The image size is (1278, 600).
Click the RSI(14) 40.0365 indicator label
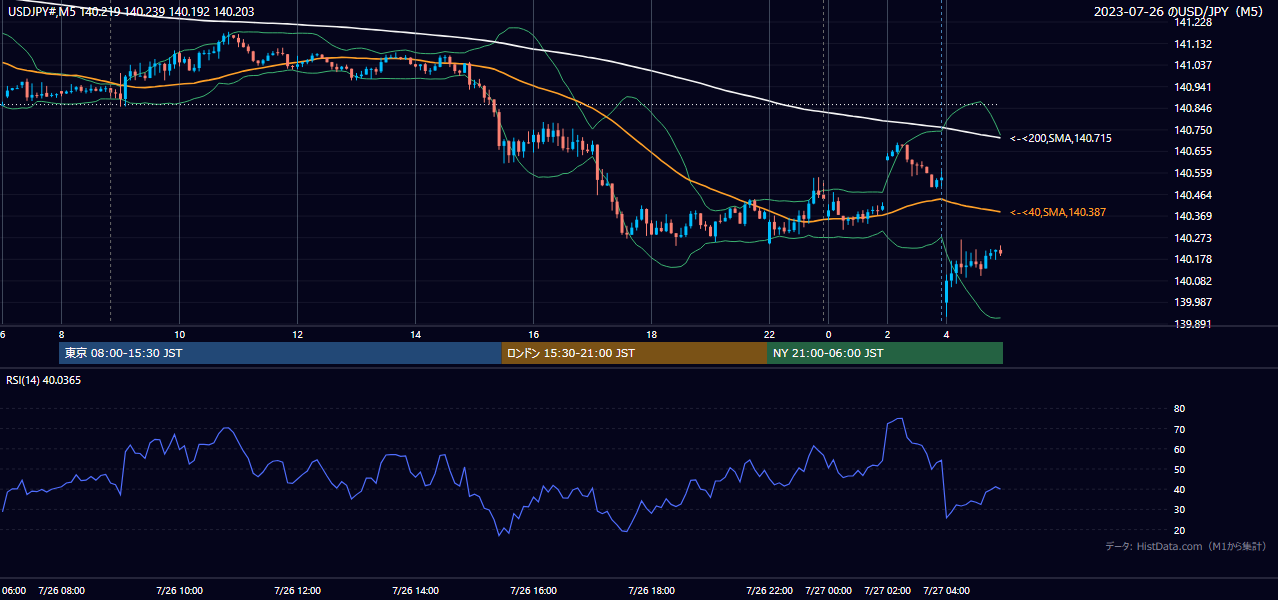tap(43, 380)
